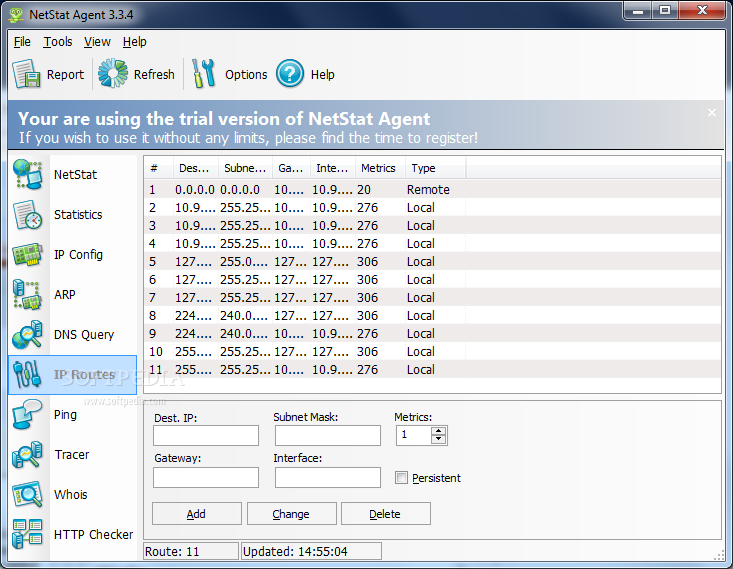This screenshot has height=569, width=733.
Task: Sort by the Des... column header
Action: [x=196, y=168]
